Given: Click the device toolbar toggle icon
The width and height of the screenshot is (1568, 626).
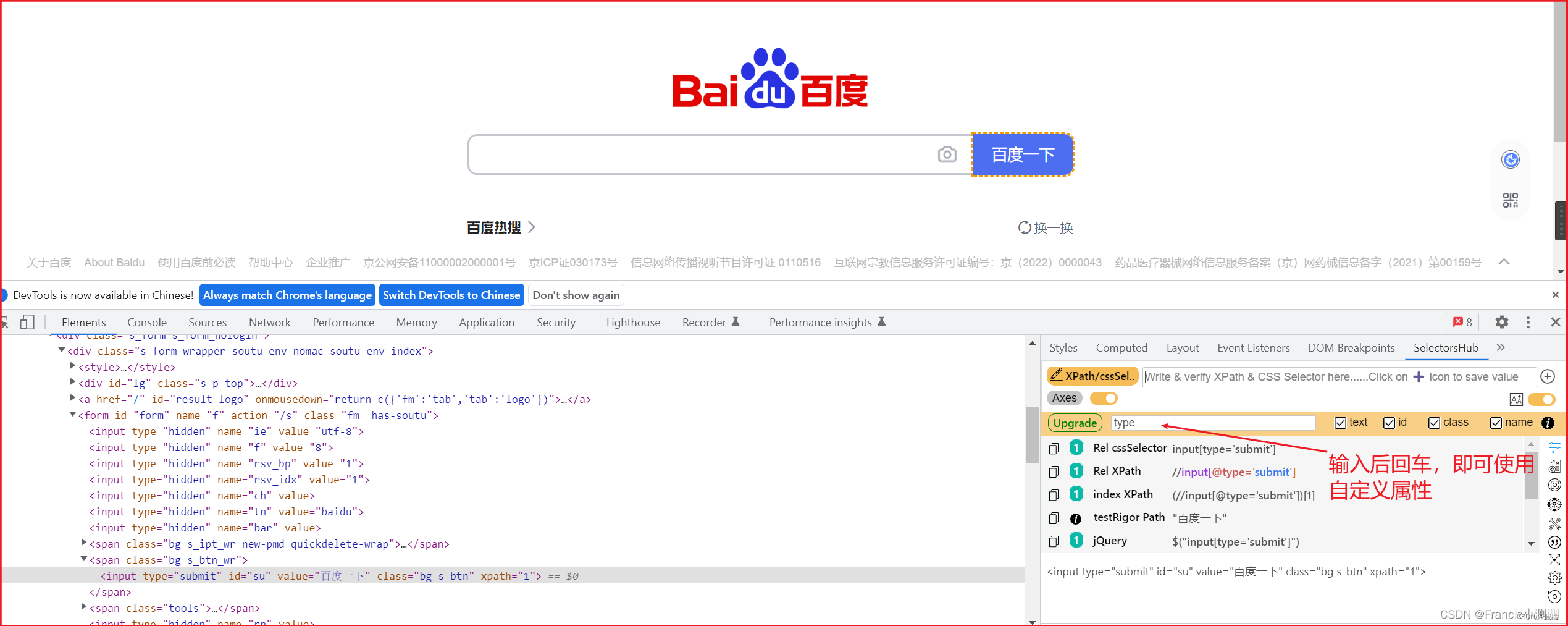Looking at the screenshot, I should tap(27, 322).
